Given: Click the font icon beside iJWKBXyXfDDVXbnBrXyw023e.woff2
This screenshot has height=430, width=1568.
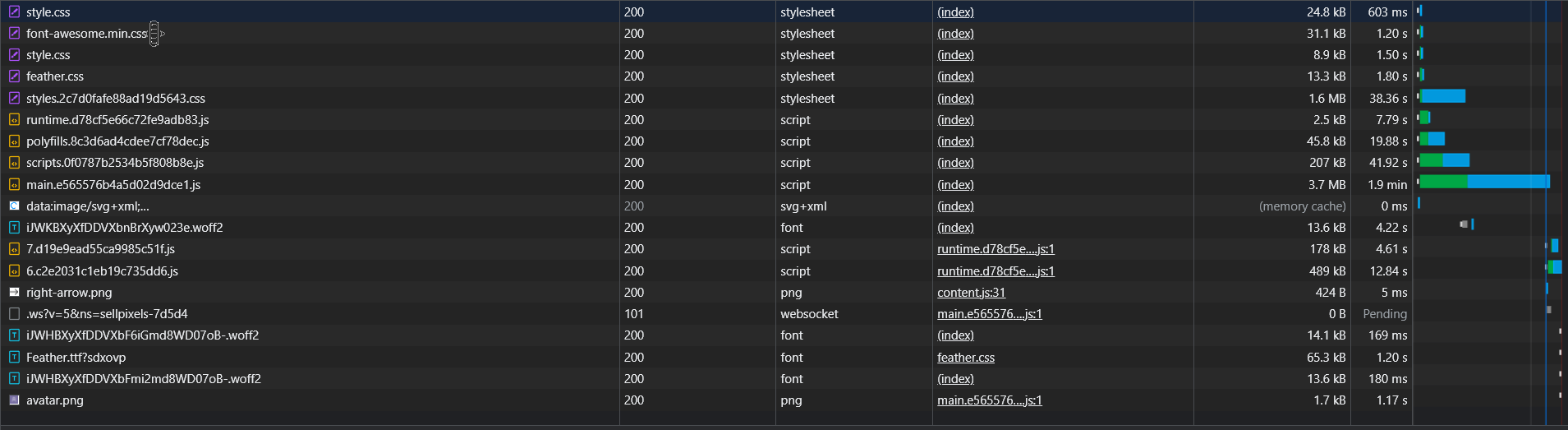Looking at the screenshot, I should 14,228.
